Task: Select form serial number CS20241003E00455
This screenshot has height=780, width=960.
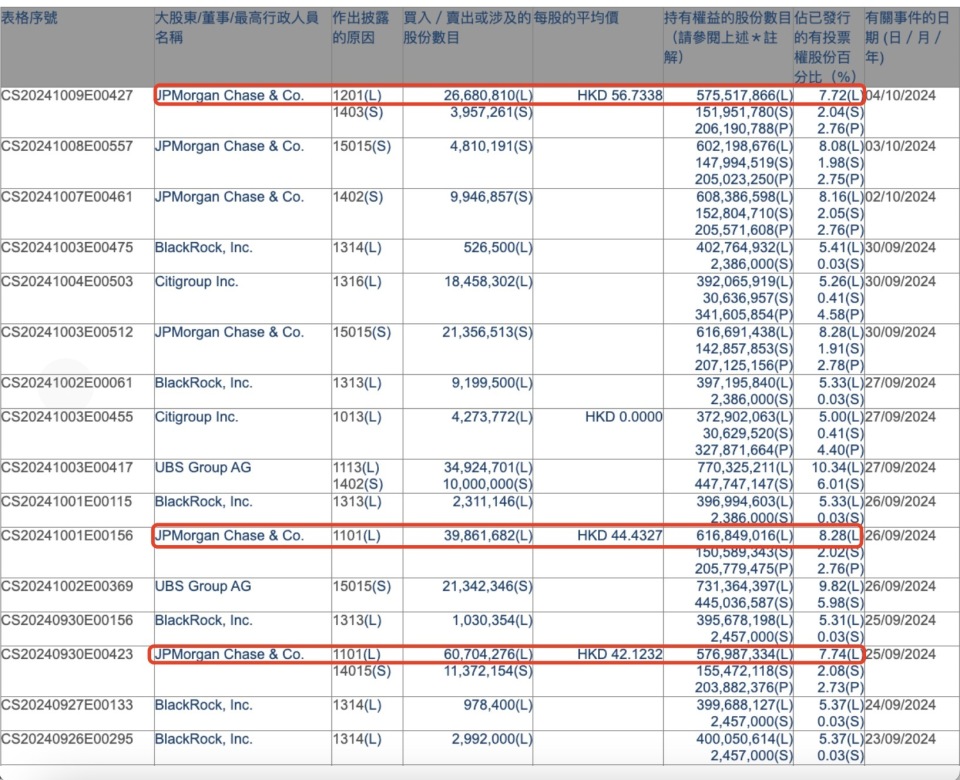Action: [x=67, y=417]
